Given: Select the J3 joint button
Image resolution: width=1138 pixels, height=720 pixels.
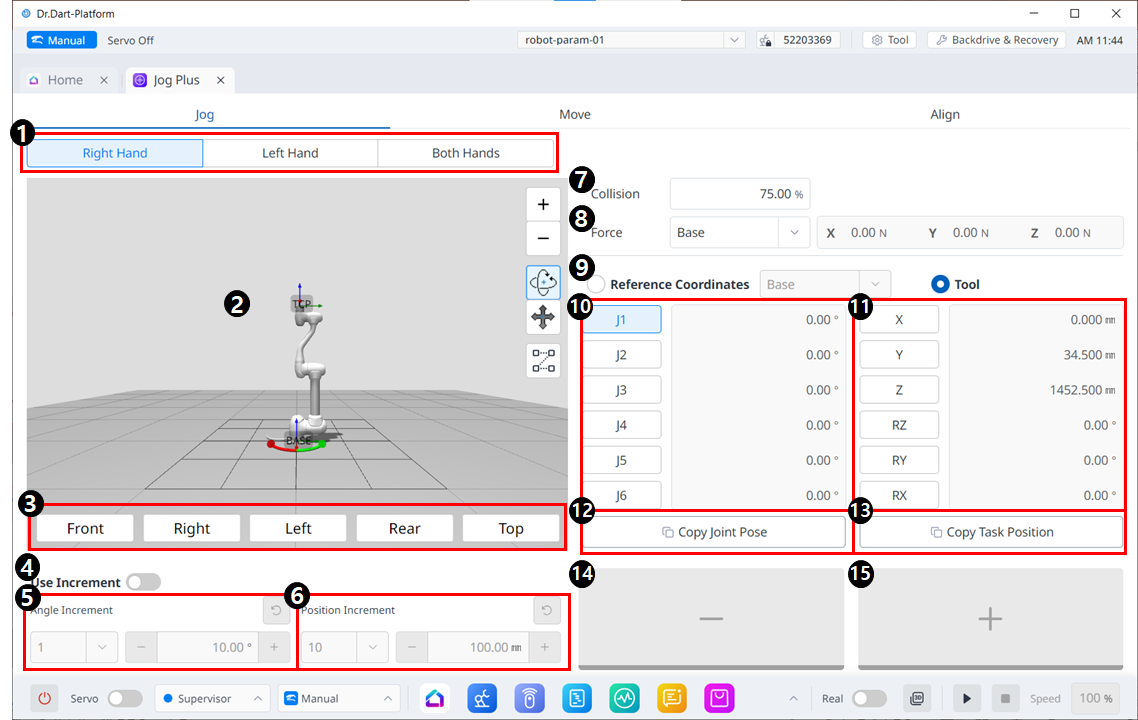Looking at the screenshot, I should point(621,390).
